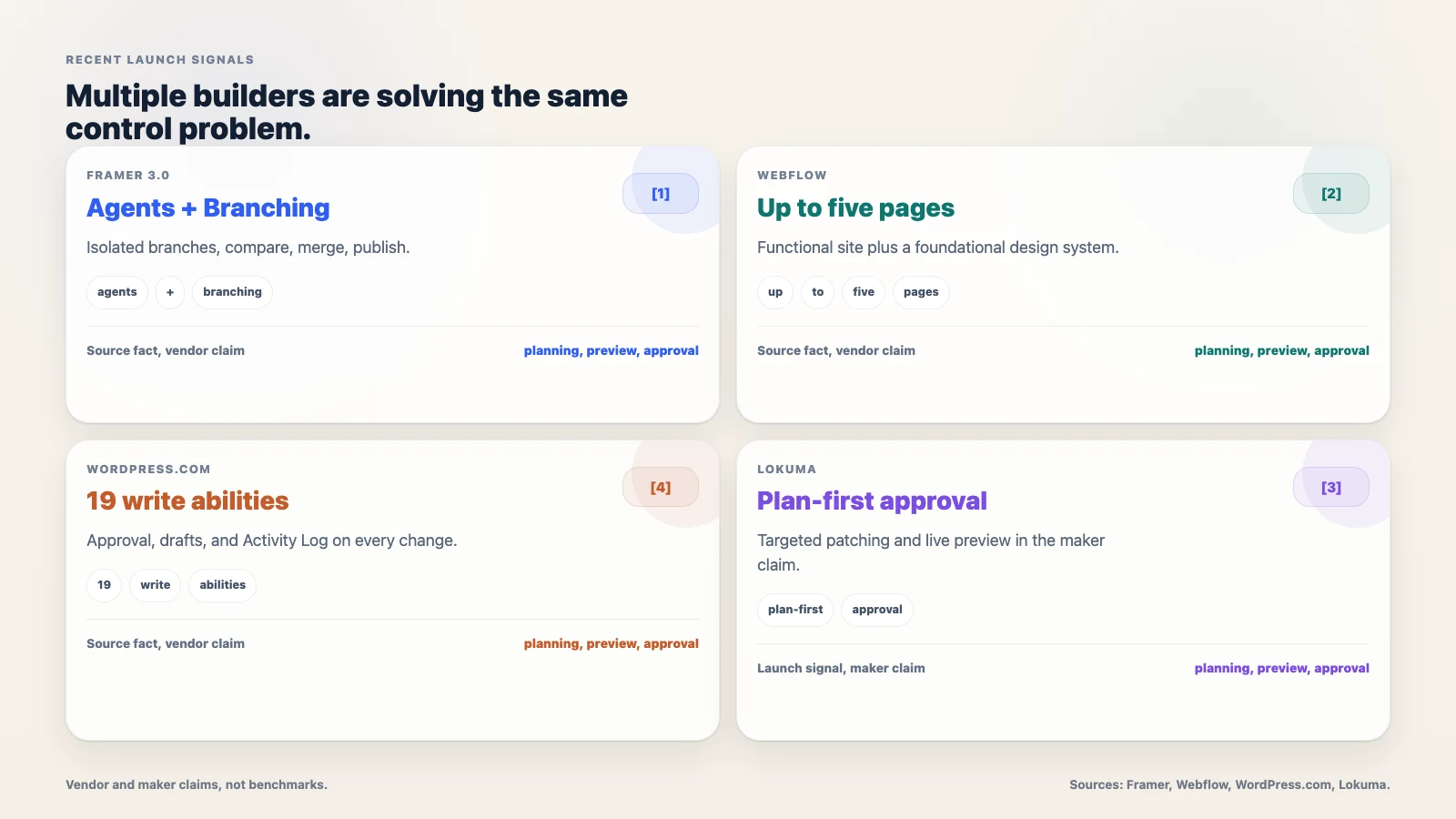The height and width of the screenshot is (819, 1456).
Task: Click the purple 'planning, preview, approval' text
Action: point(1281,668)
